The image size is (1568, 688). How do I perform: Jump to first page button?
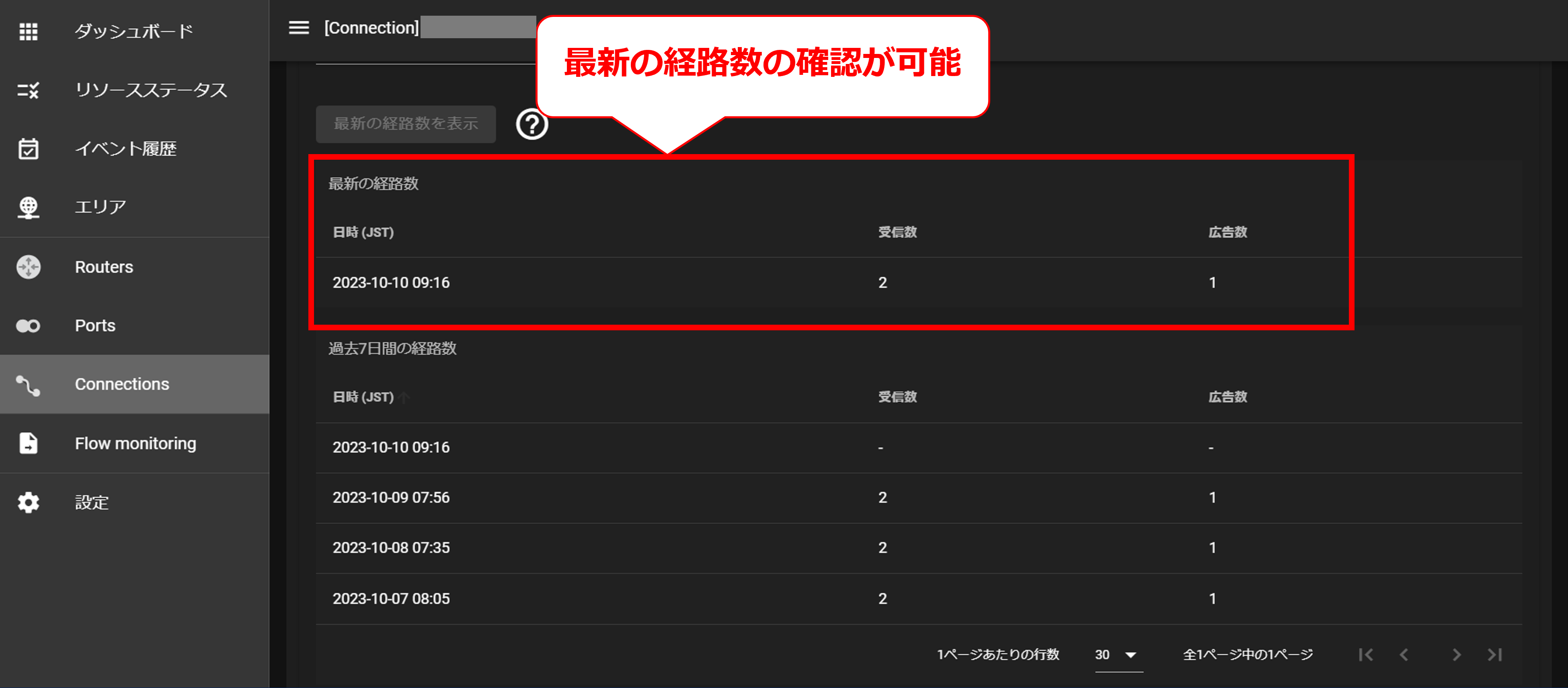point(1366,655)
